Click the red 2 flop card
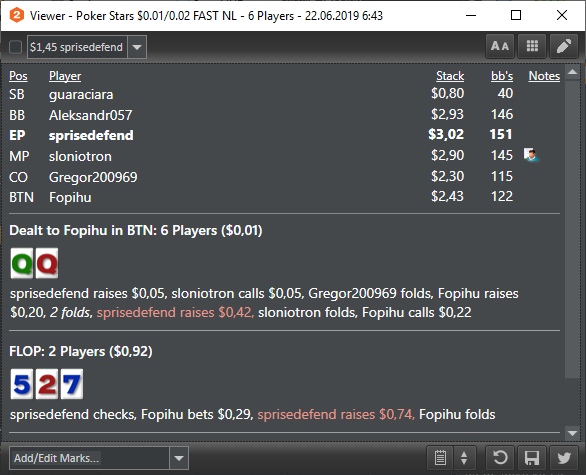Viewport: 586px width, 475px height. click(x=47, y=384)
